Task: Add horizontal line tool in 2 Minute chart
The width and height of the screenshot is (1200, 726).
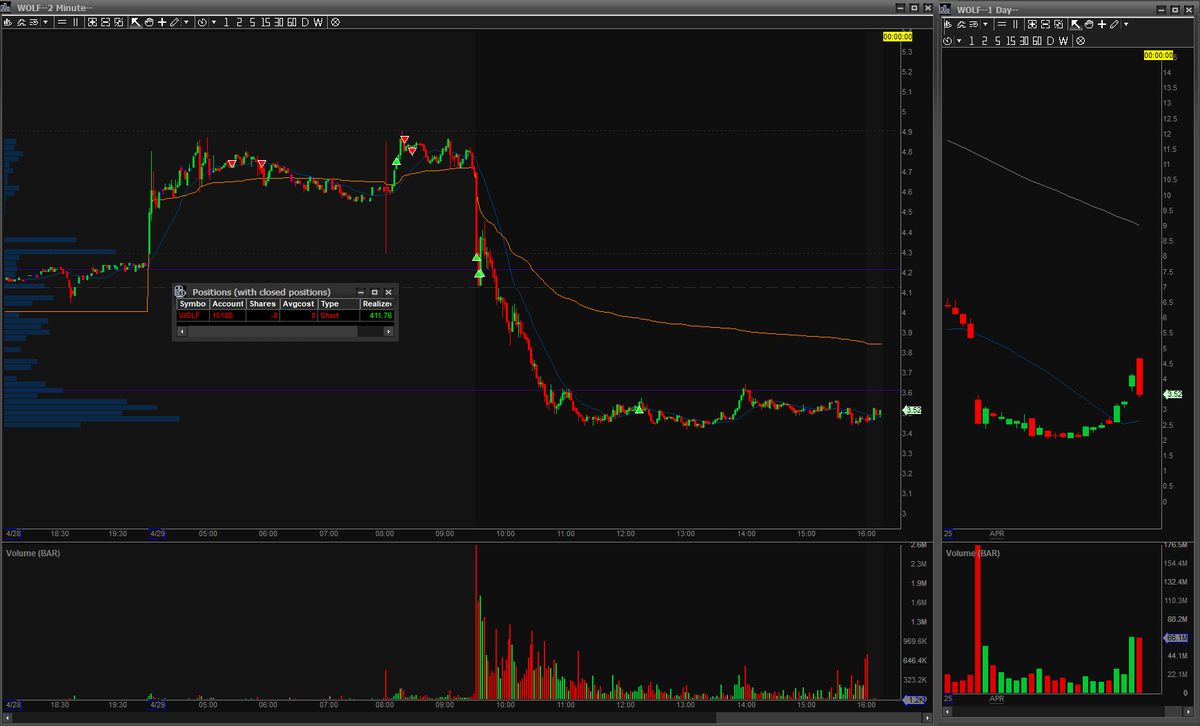Action: point(62,22)
